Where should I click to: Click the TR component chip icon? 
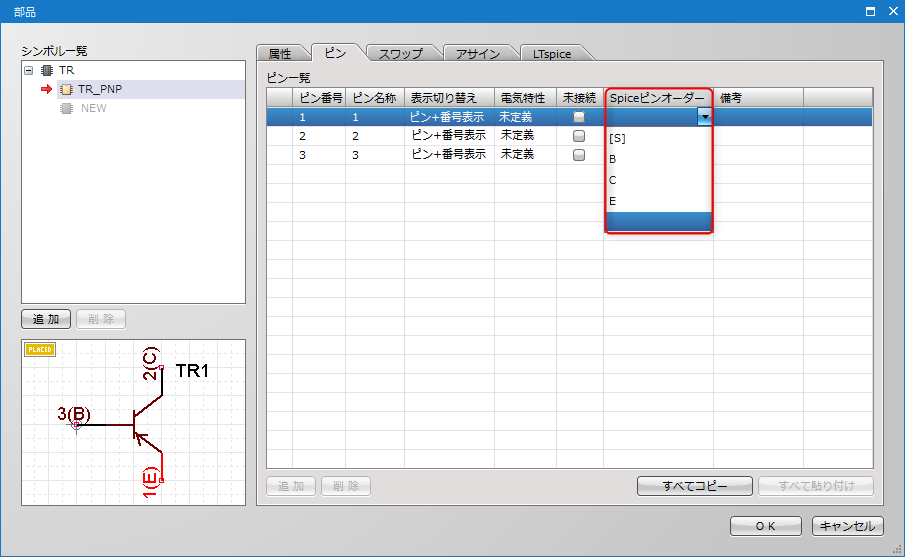point(47,70)
